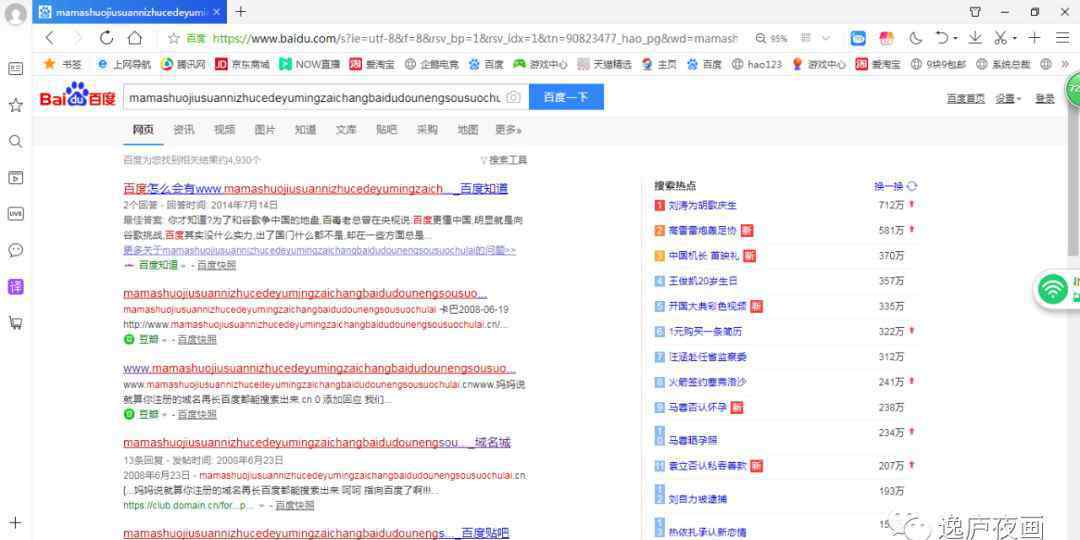Open the shopping cart sidebar icon

[x=15, y=322]
